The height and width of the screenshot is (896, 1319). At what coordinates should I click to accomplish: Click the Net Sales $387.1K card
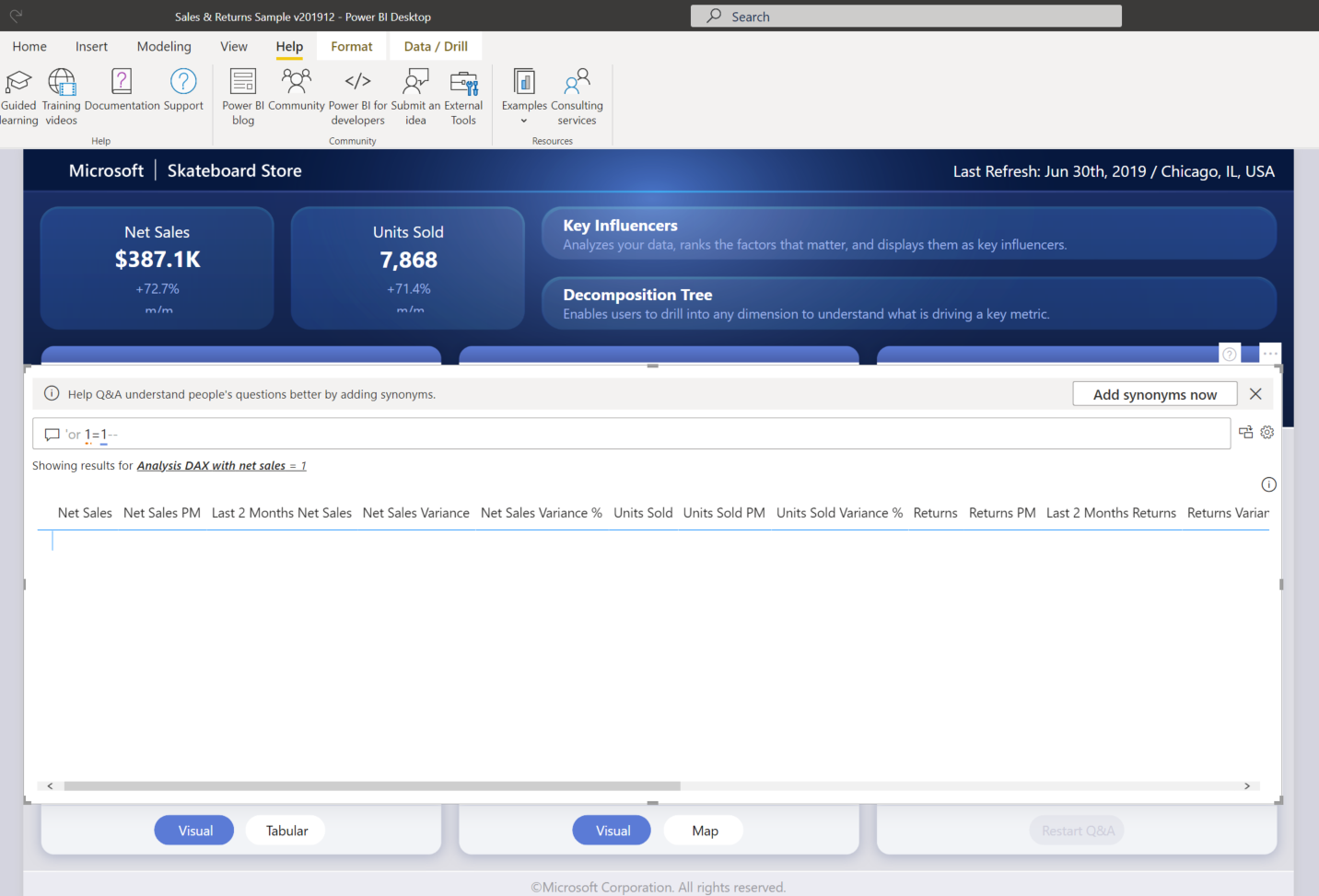(158, 268)
